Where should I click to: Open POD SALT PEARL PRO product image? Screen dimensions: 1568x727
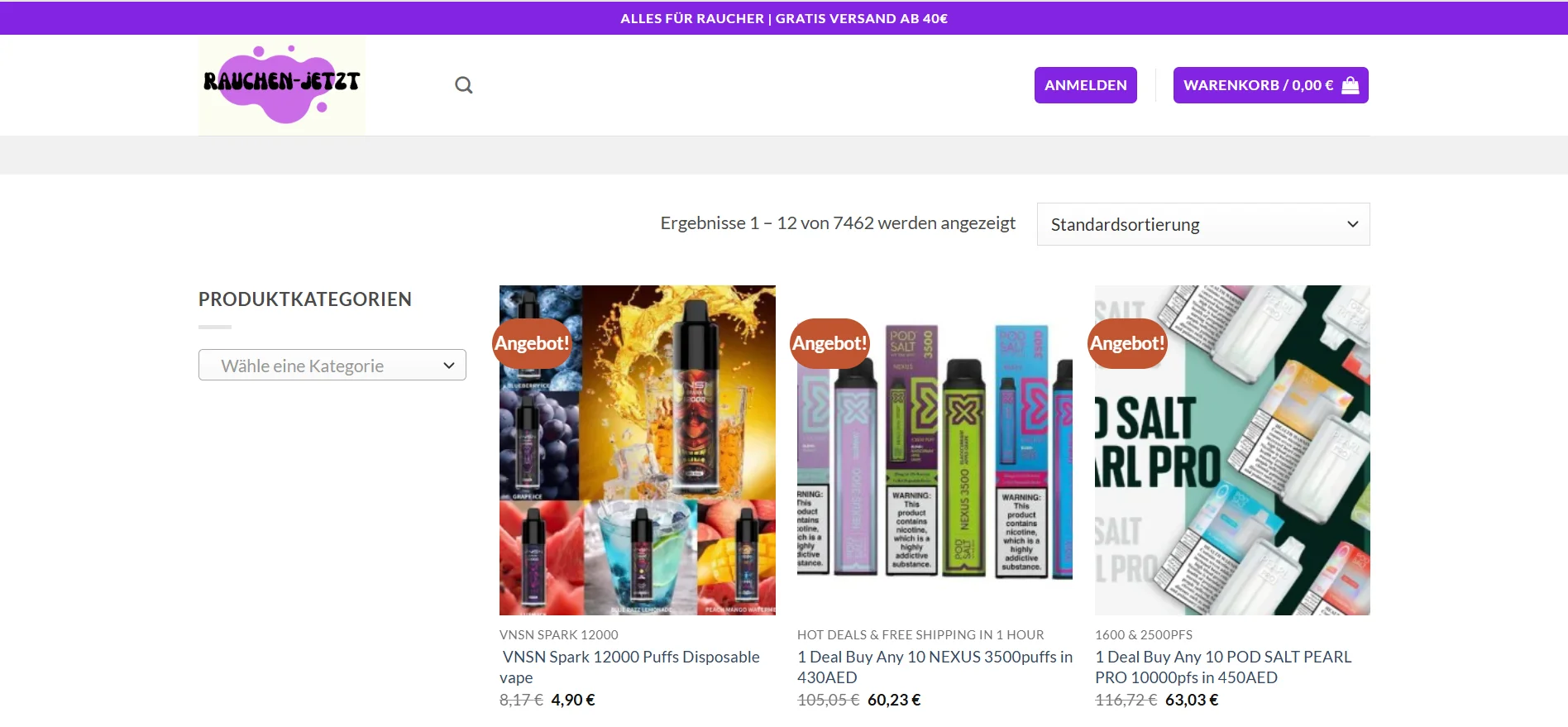1232,450
